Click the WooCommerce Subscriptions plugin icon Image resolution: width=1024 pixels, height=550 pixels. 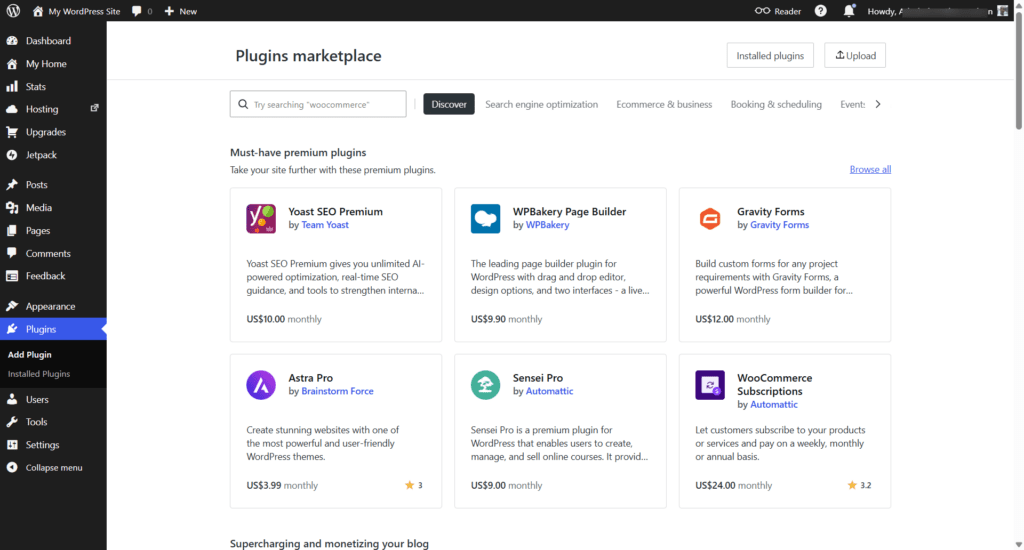pyautogui.click(x=710, y=385)
